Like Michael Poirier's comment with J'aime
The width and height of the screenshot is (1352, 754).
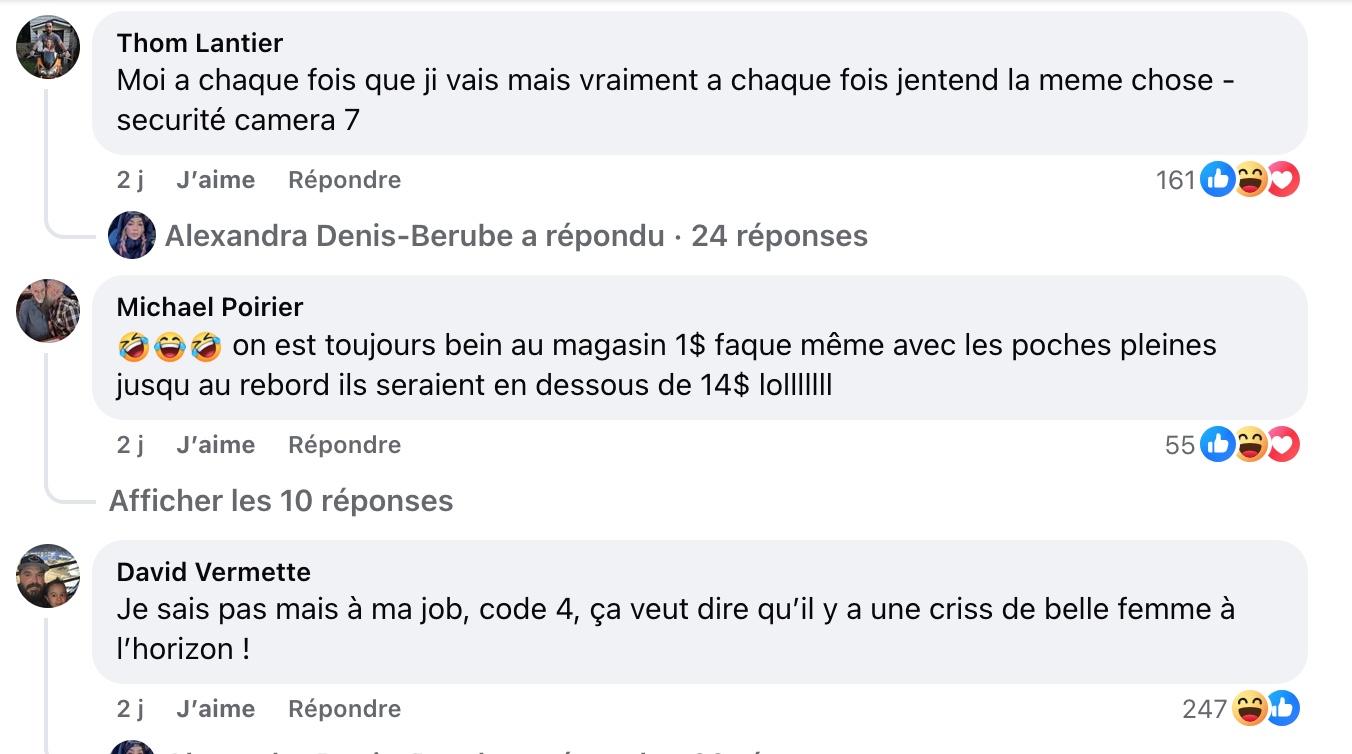pos(215,445)
